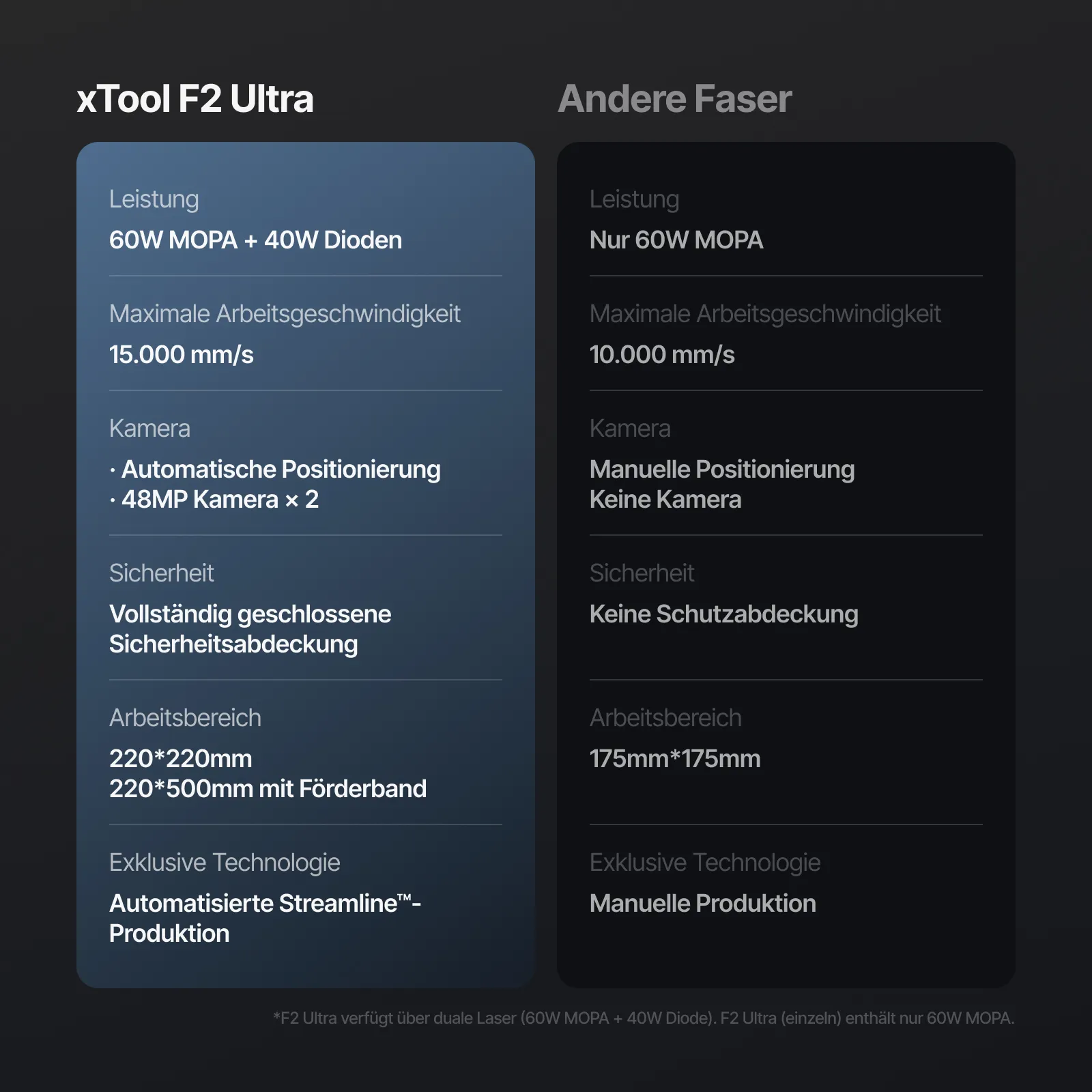The image size is (1092, 1092).
Task: Click the 10.000 mm/s speed value
Action: [x=662, y=355]
